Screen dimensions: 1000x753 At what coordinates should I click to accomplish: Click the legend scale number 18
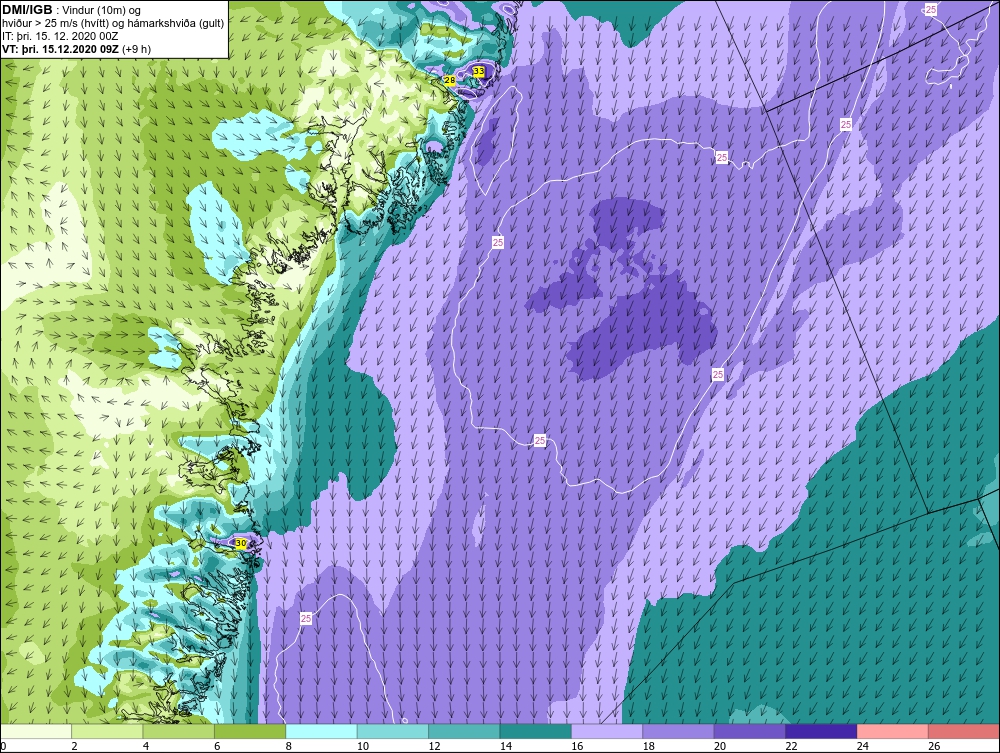649,746
